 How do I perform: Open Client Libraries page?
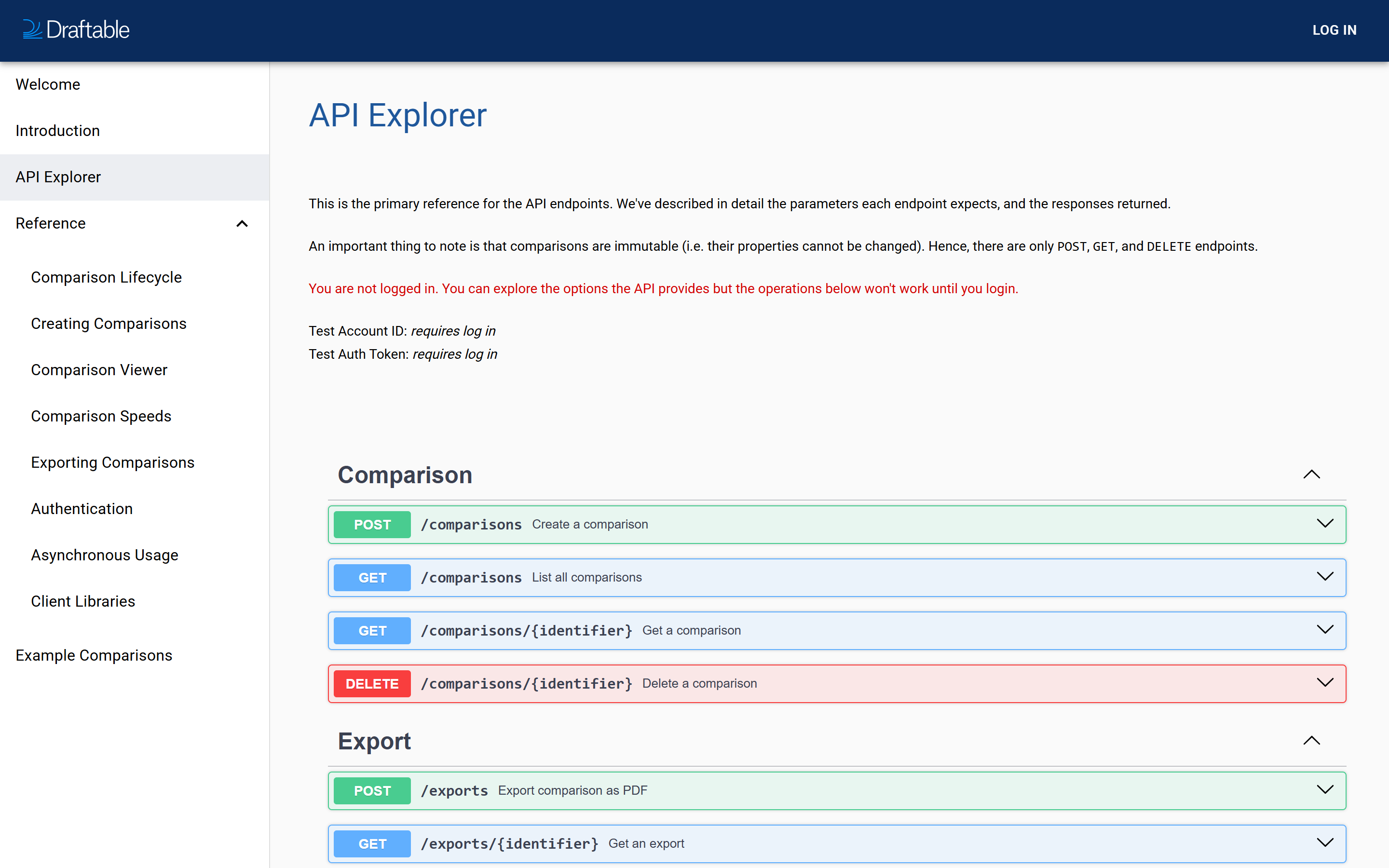pyautogui.click(x=82, y=601)
